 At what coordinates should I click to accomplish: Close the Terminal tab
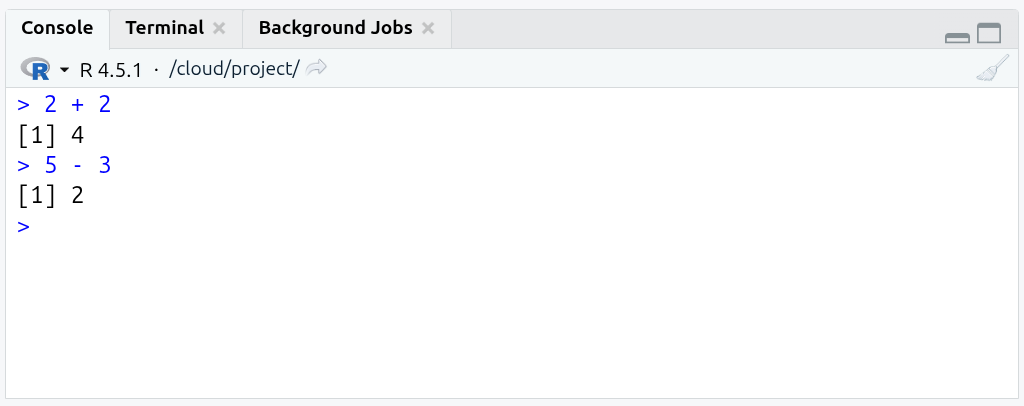tap(220, 28)
